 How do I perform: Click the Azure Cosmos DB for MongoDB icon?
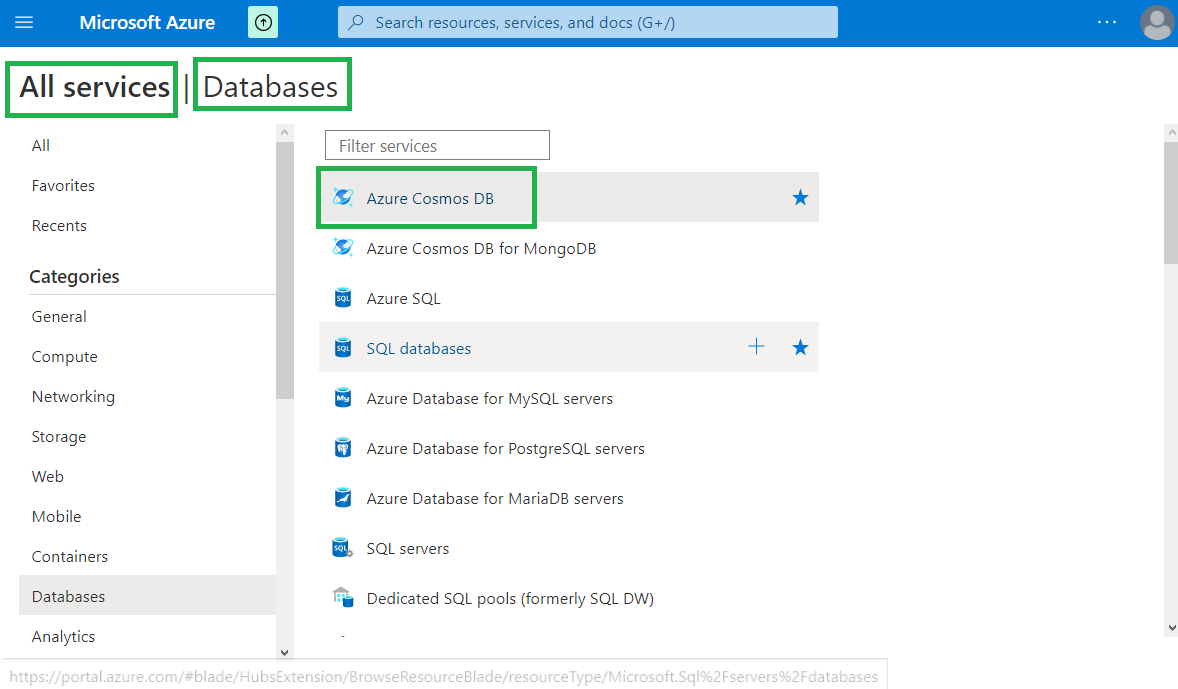pos(343,247)
